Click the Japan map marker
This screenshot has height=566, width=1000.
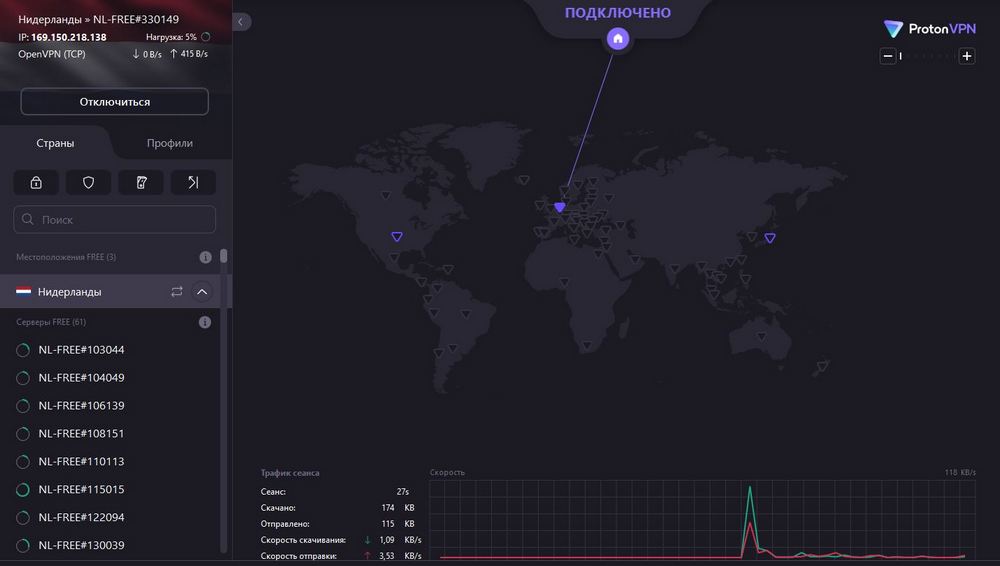[770, 238]
